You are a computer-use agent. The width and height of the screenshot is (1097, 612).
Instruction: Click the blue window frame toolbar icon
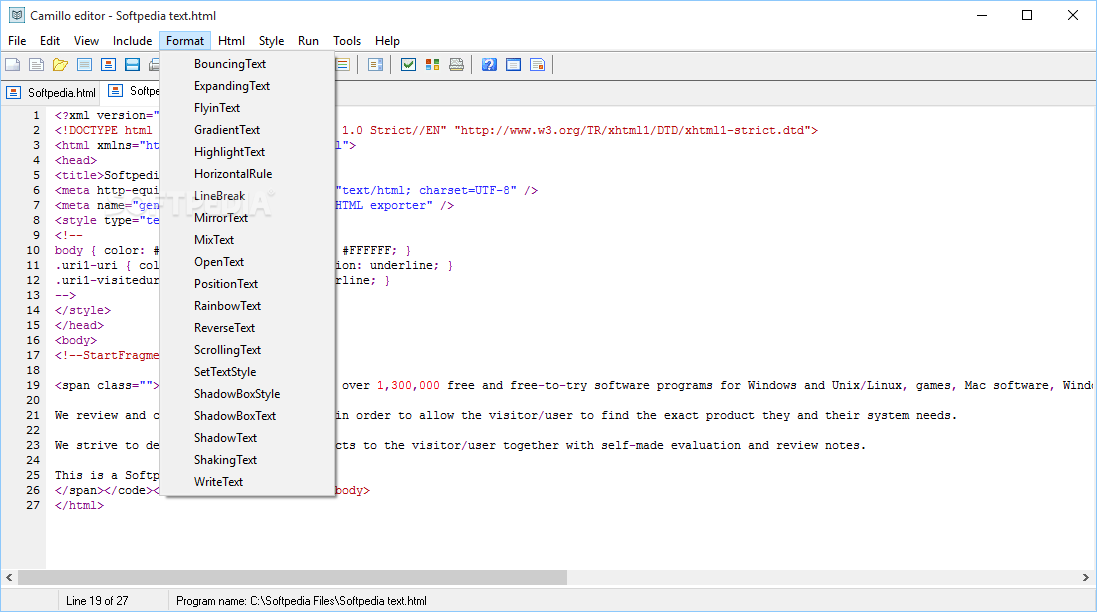click(514, 65)
